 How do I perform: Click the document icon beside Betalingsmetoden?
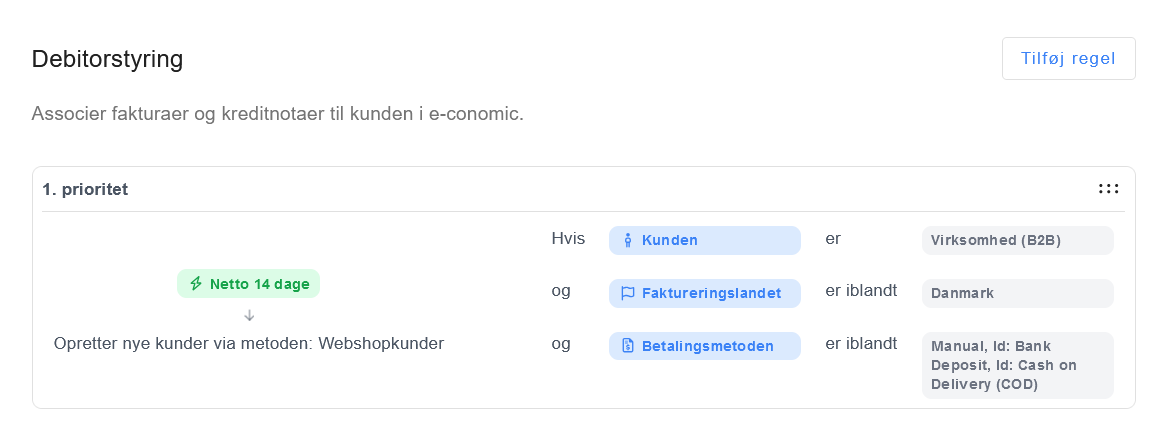(628, 346)
